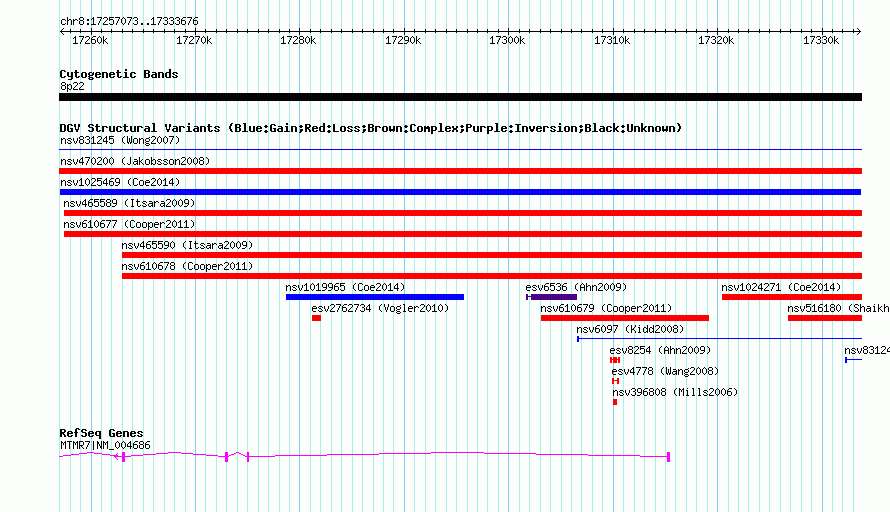890x512 pixels.
Task: Select the small red nsv396808 variant block
Action: tap(615, 402)
